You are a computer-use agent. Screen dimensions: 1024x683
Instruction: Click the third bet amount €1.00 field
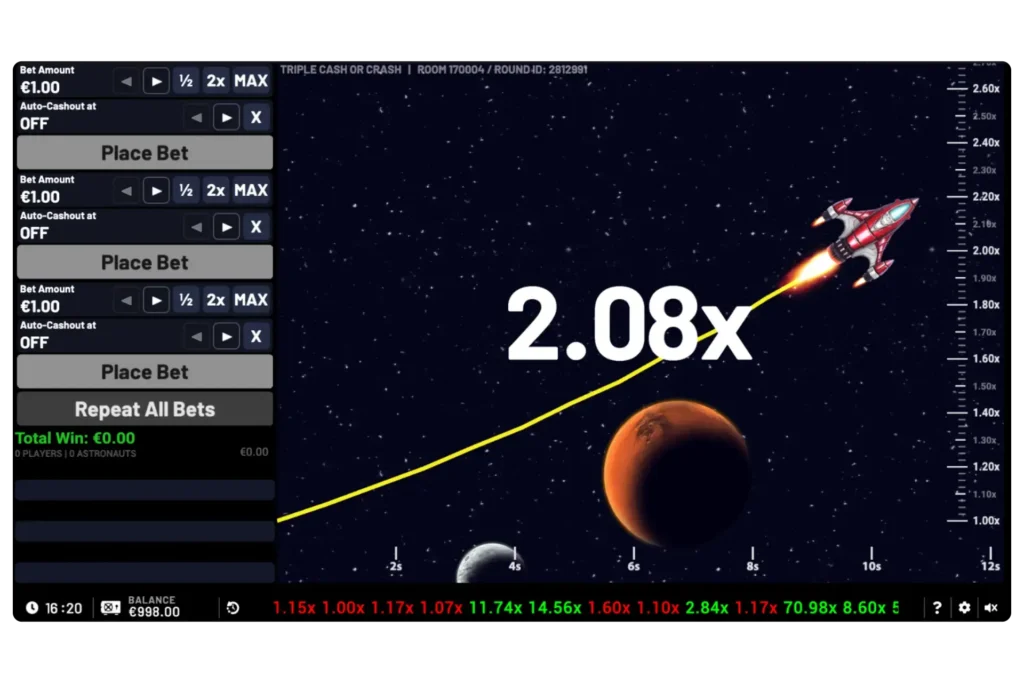[x=41, y=306]
